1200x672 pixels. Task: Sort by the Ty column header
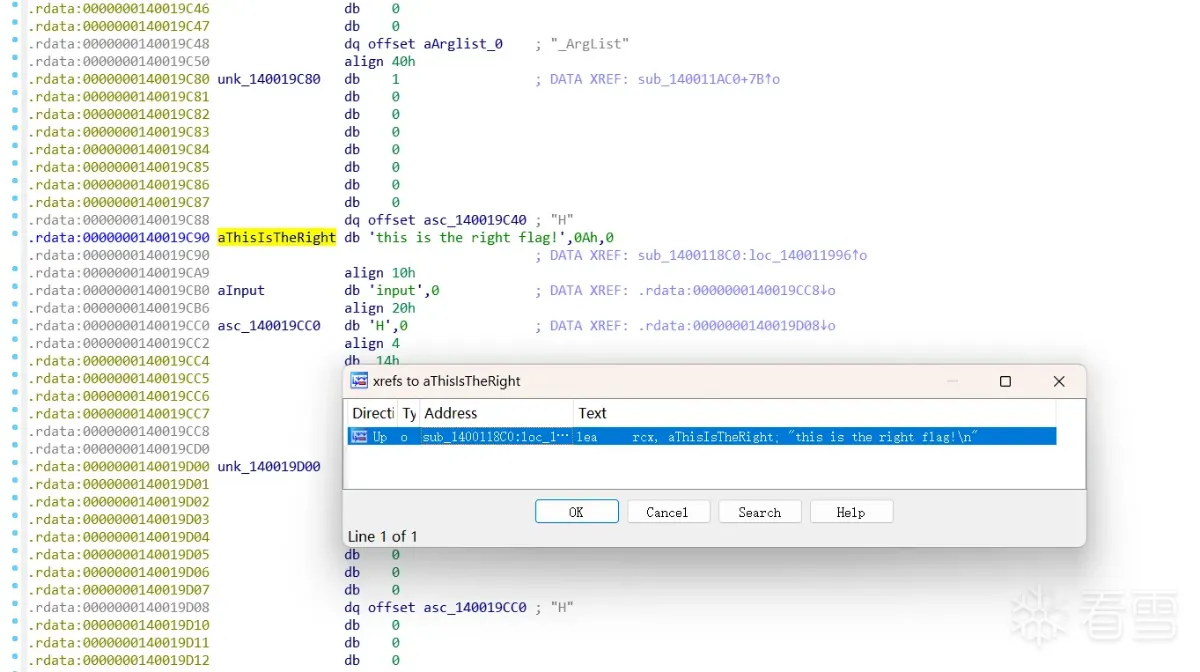[x=408, y=413]
